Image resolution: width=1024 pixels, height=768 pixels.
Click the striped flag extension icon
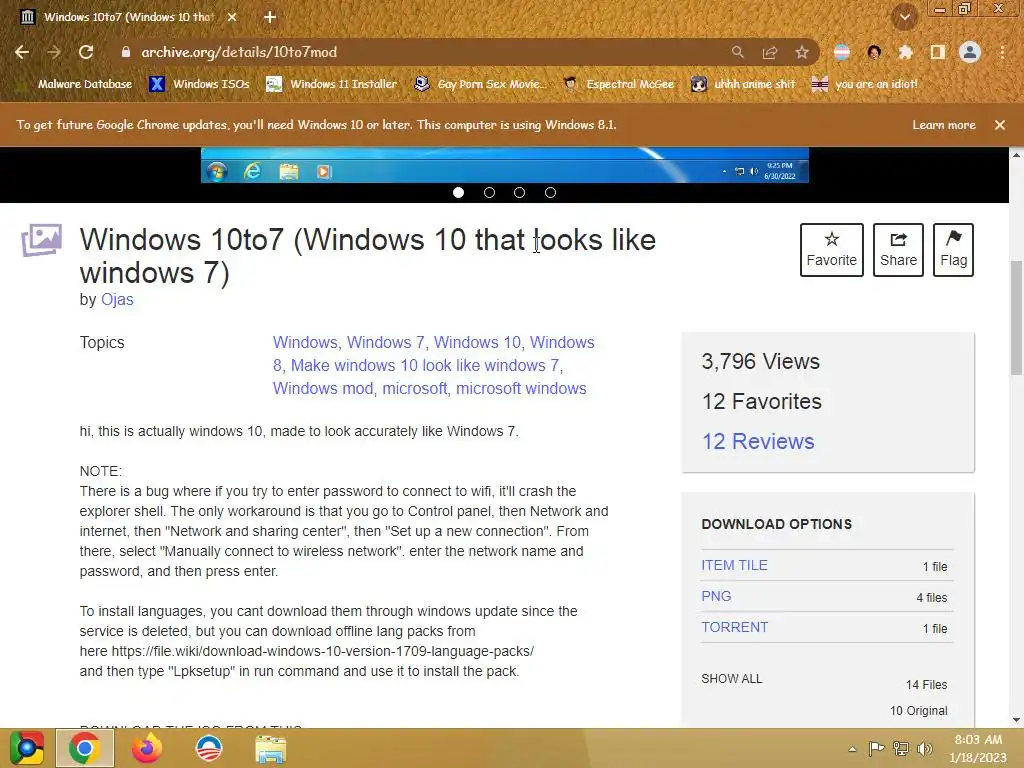pos(842,52)
